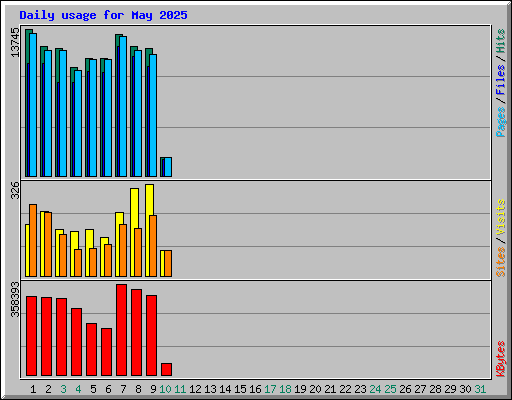Click the KBytes legend label

coord(500,359)
